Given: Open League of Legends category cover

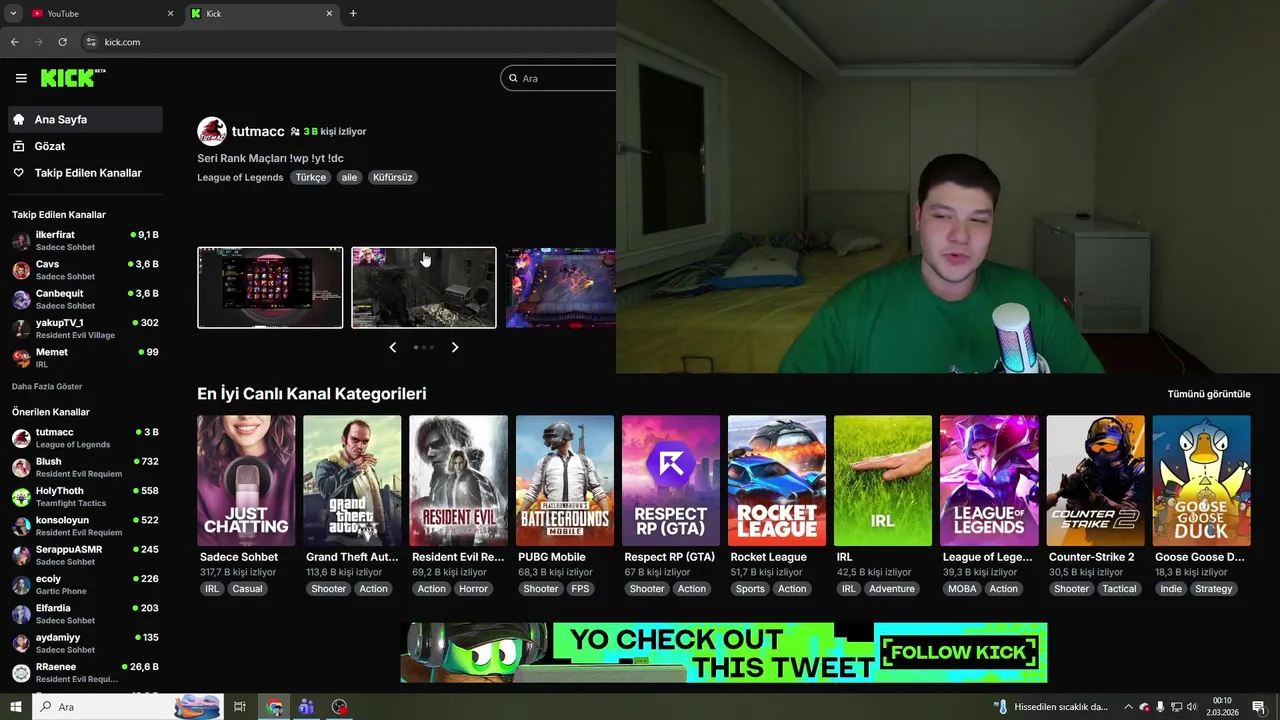Looking at the screenshot, I should pyautogui.click(x=989, y=480).
